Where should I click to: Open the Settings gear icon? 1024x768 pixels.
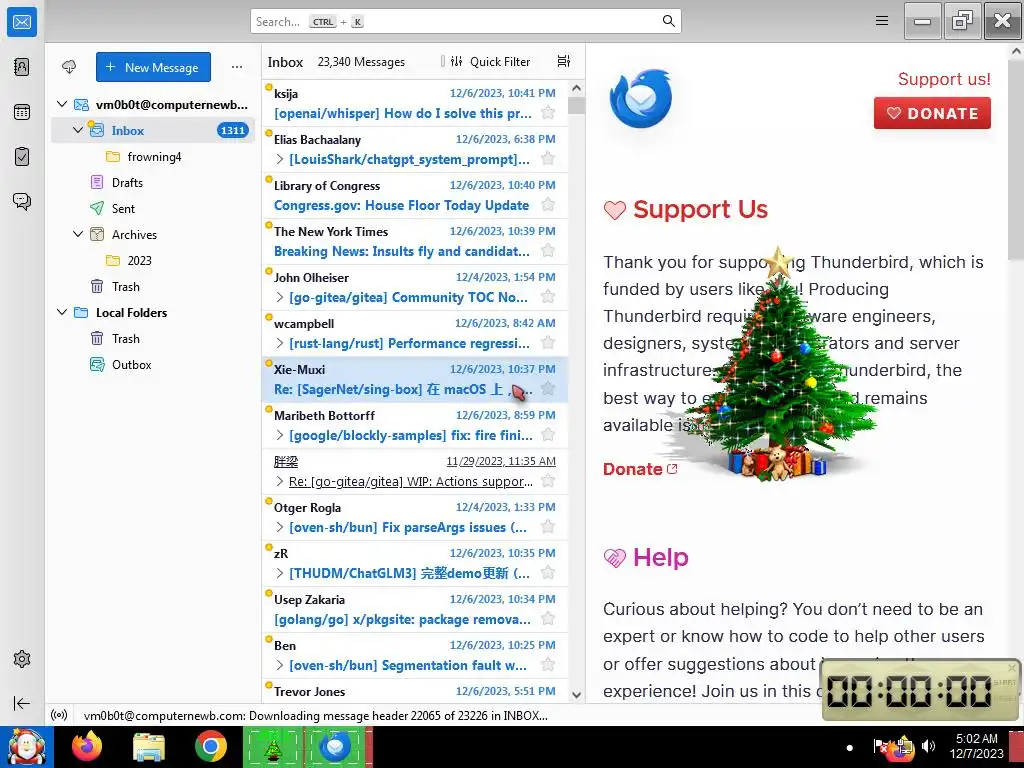tap(22, 659)
